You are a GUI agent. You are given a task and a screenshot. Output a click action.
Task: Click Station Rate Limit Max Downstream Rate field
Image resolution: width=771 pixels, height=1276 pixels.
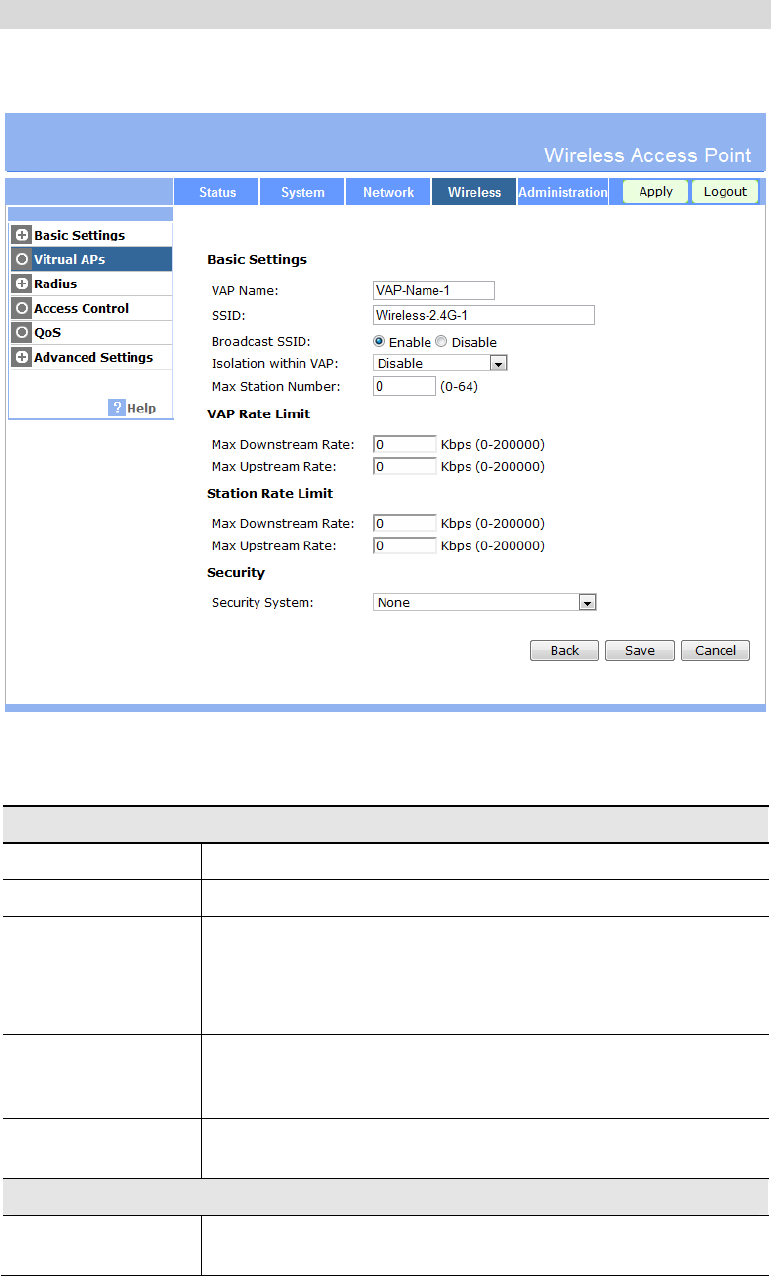click(x=404, y=523)
